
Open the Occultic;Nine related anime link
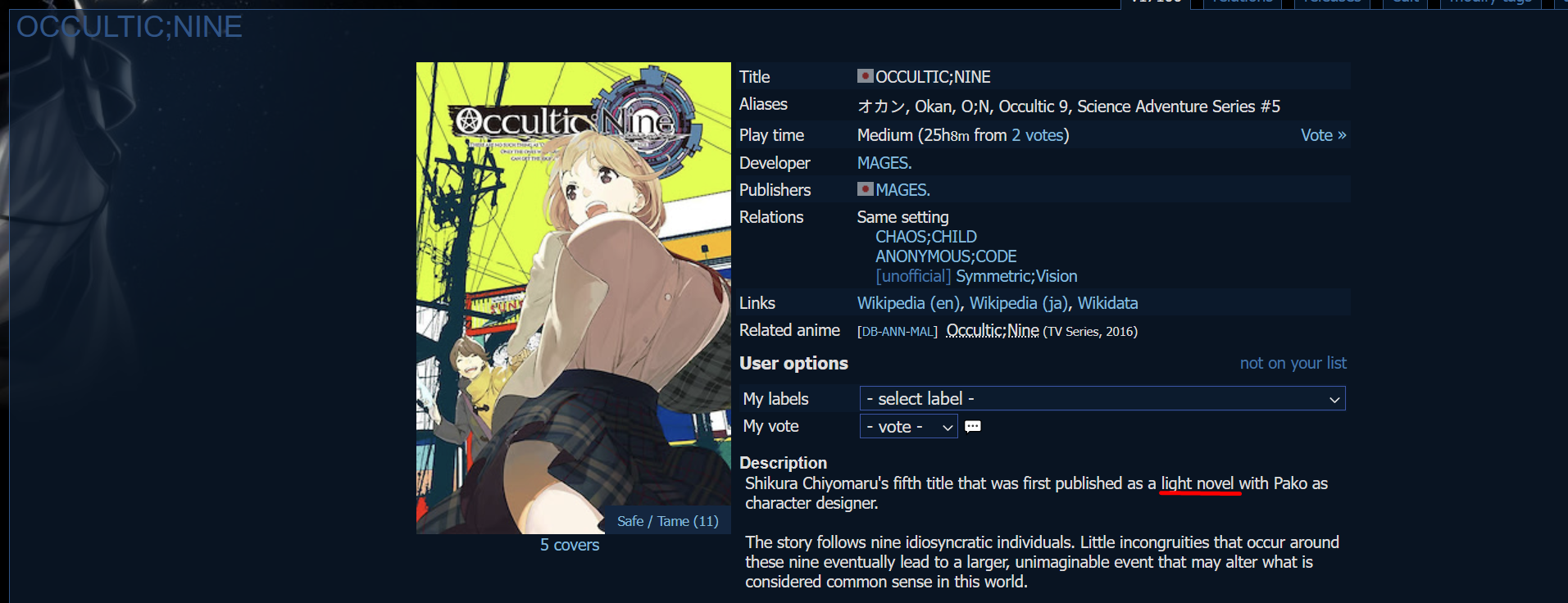(x=993, y=330)
